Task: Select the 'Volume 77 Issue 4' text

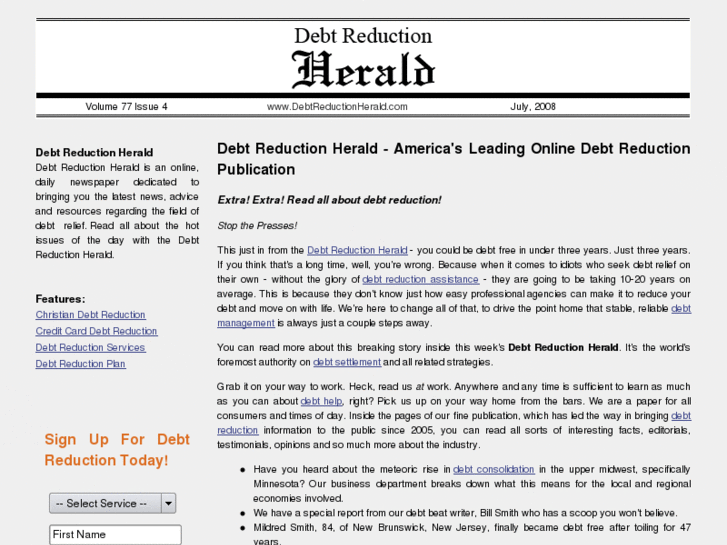Action: click(126, 107)
